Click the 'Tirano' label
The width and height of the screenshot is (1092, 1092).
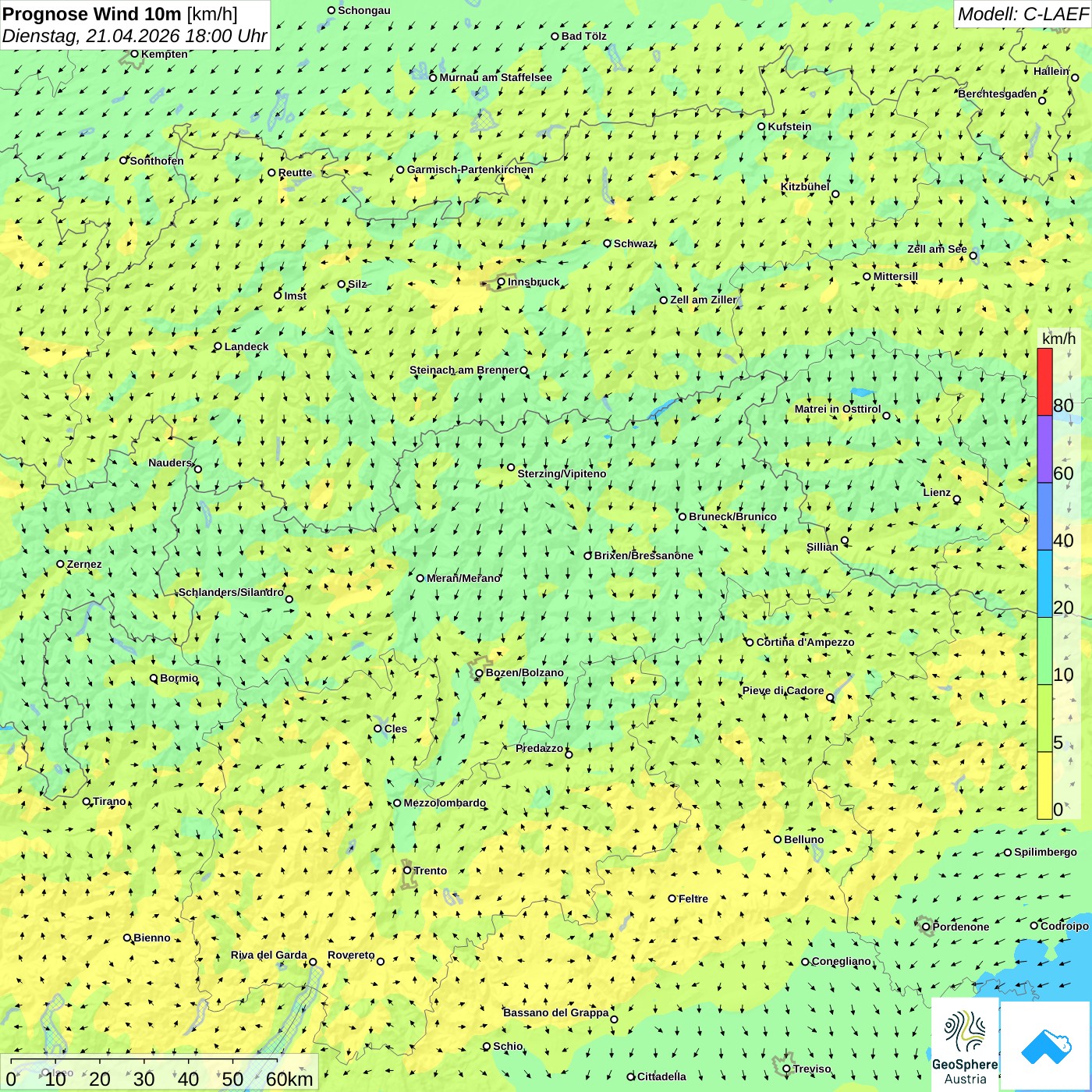tap(109, 801)
